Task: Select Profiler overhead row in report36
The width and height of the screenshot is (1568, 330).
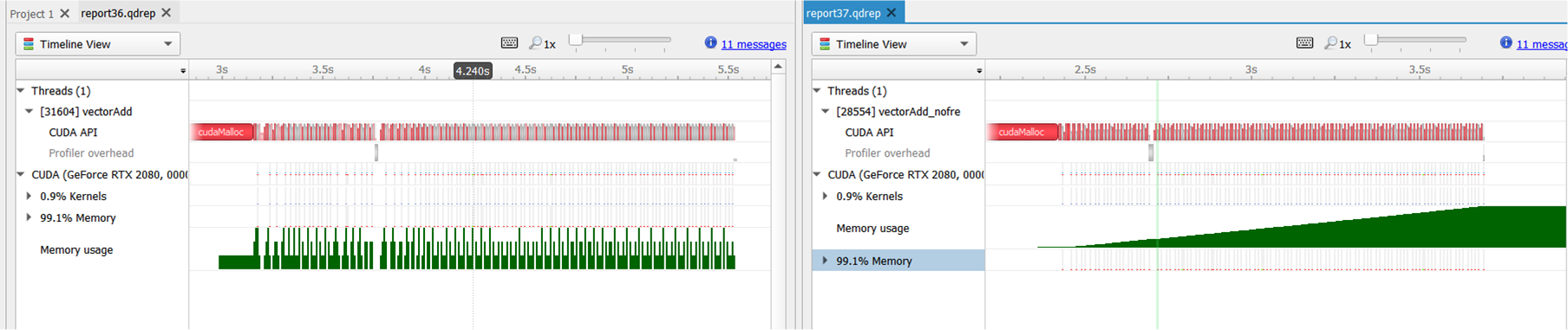Action: coord(91,153)
